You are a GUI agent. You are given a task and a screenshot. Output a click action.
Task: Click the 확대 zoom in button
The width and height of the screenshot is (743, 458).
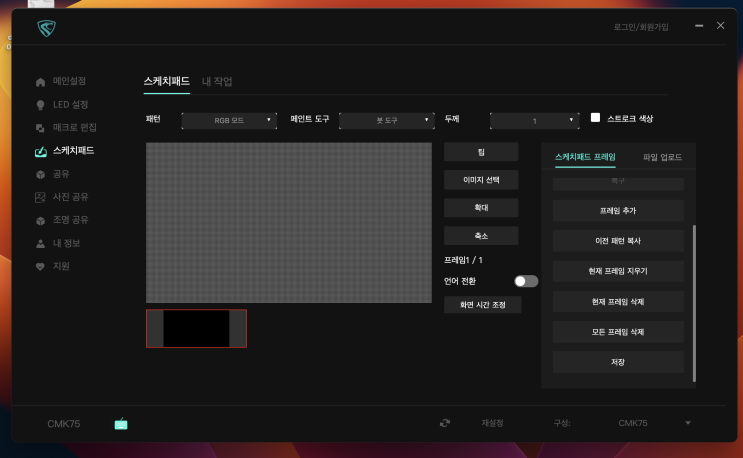coord(481,208)
